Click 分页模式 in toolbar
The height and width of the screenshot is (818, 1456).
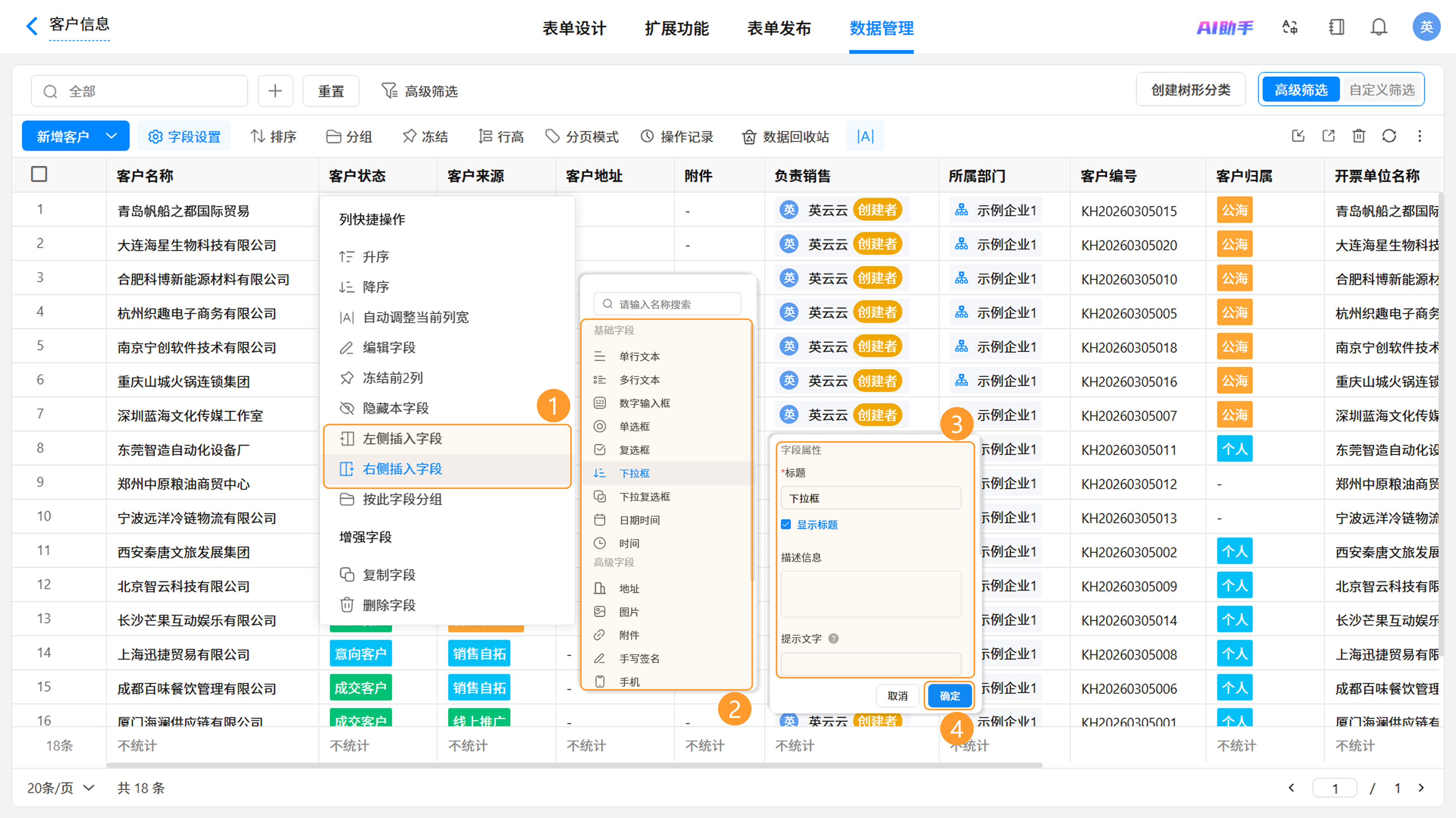582,136
